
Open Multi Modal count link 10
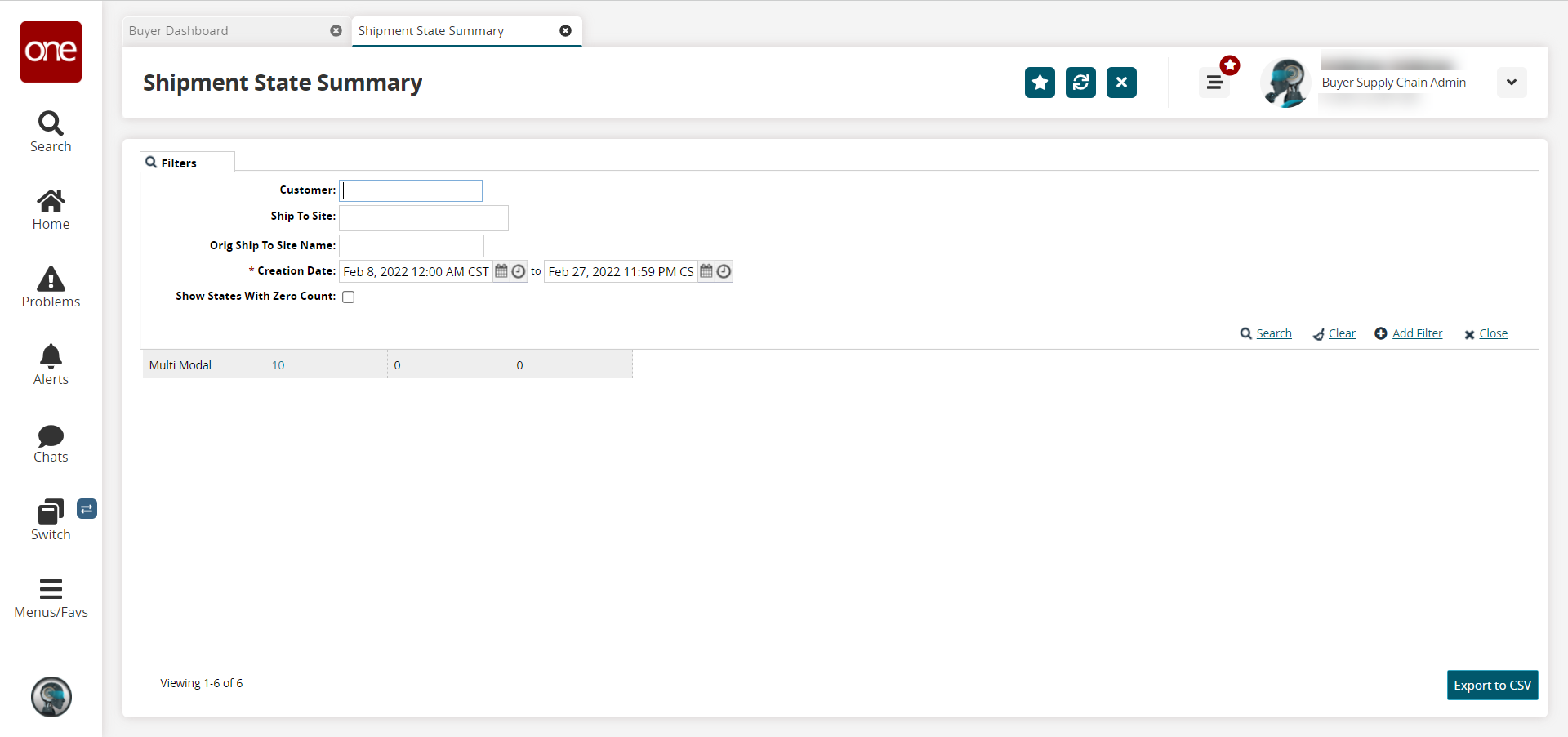coord(278,365)
